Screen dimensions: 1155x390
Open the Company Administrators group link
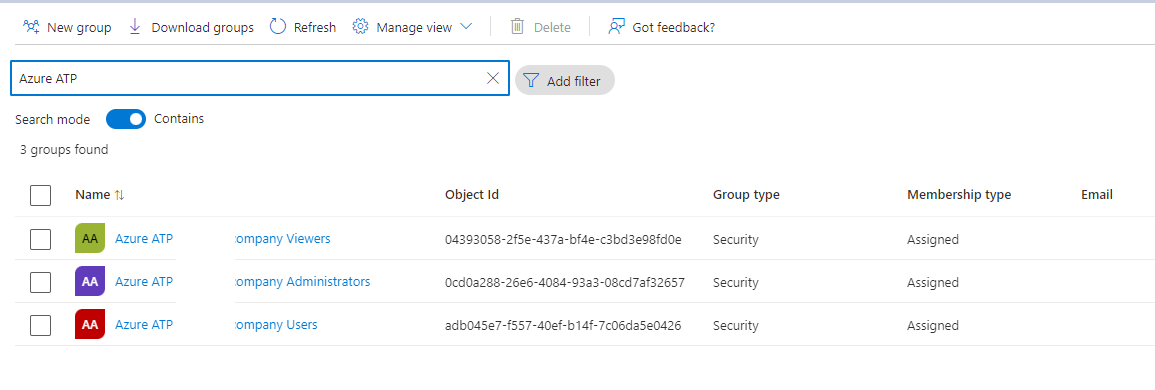click(301, 281)
